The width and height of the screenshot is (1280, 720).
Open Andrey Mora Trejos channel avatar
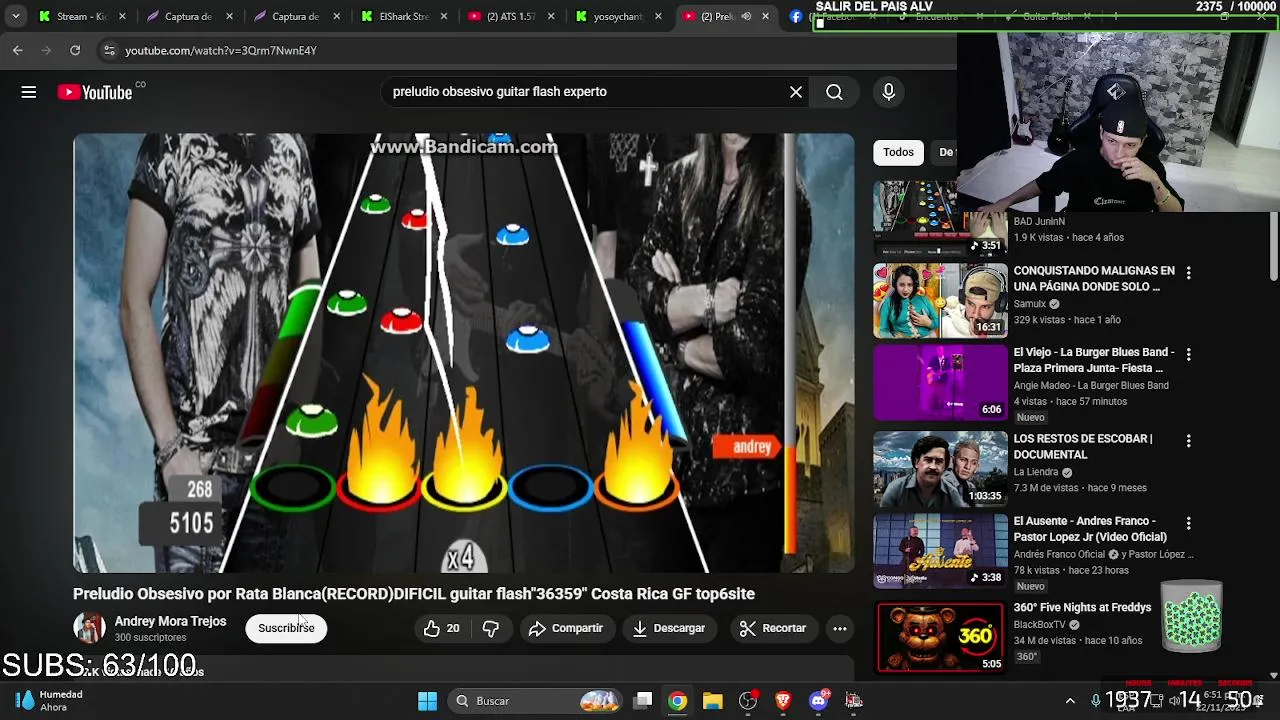click(x=89, y=628)
